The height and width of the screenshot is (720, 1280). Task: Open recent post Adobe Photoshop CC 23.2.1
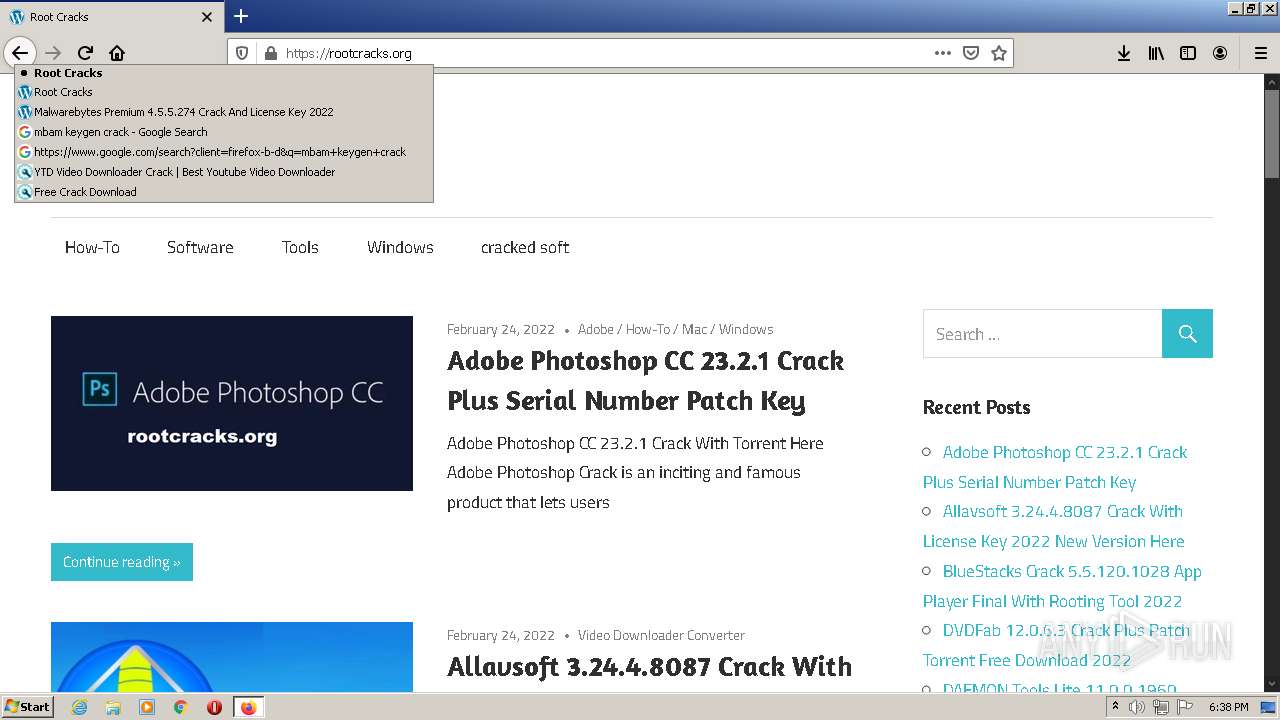click(x=1055, y=467)
